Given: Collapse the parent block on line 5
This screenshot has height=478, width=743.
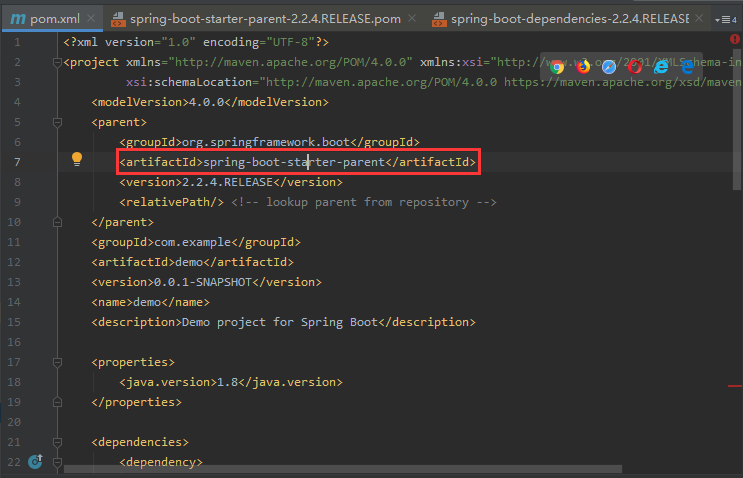Looking at the screenshot, I should coord(57,123).
